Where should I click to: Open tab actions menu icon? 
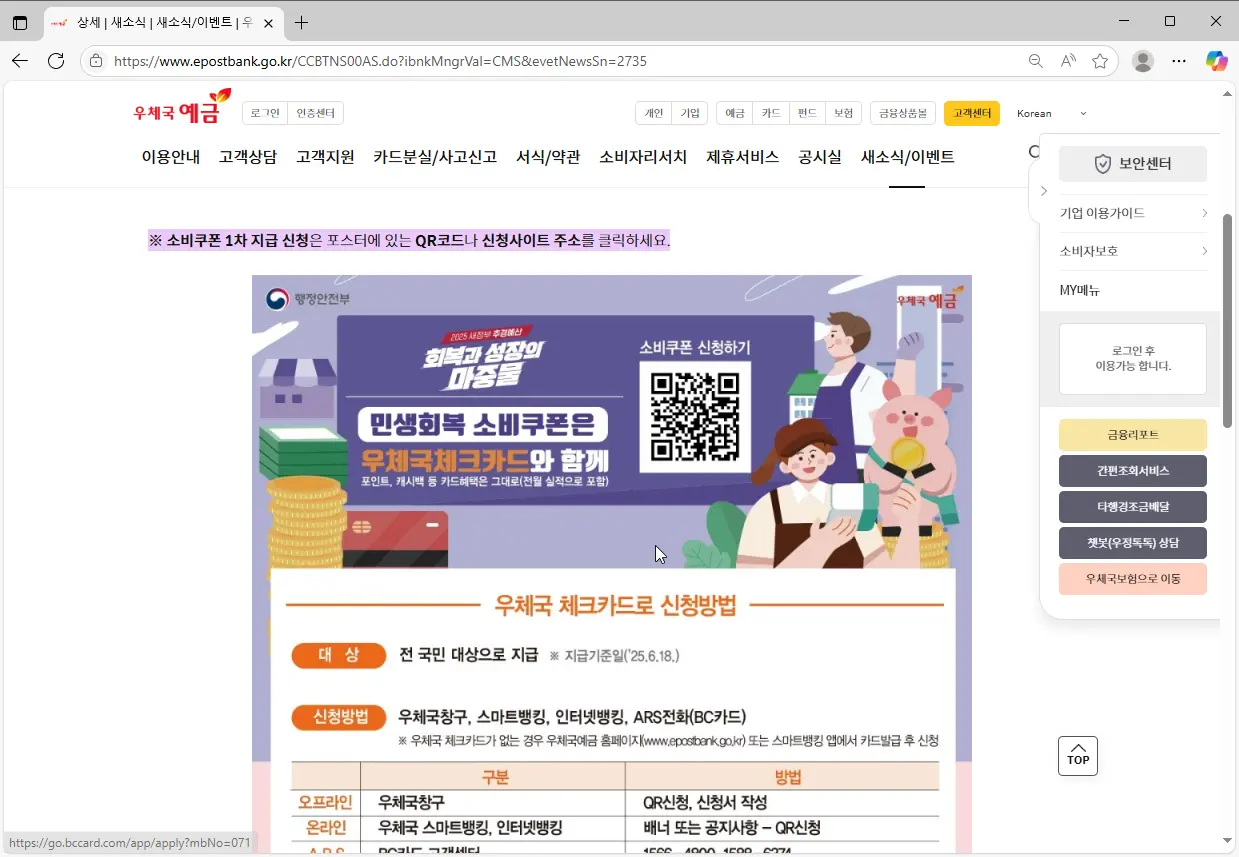(x=20, y=22)
